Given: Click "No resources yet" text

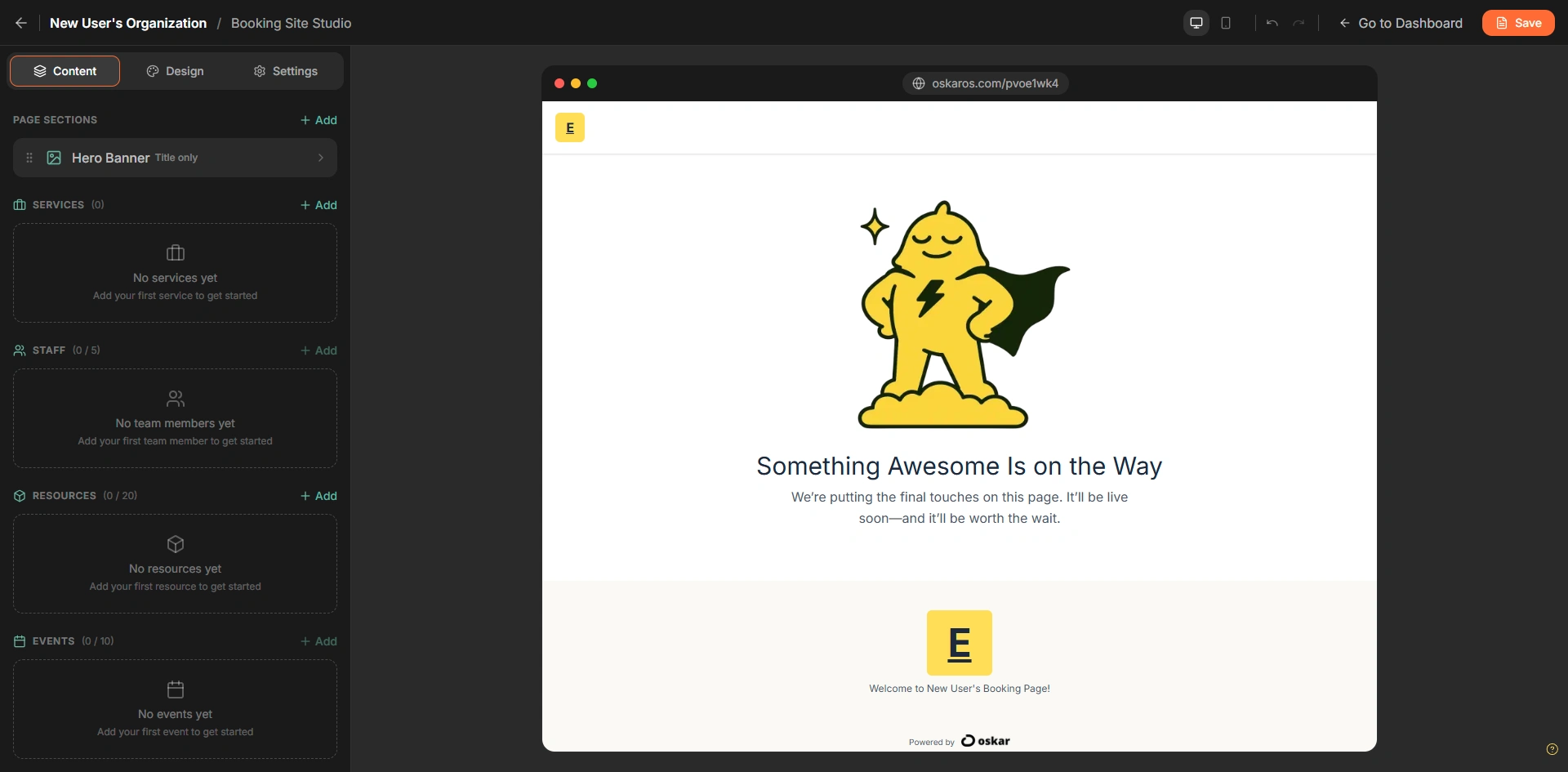Looking at the screenshot, I should (x=176, y=569).
